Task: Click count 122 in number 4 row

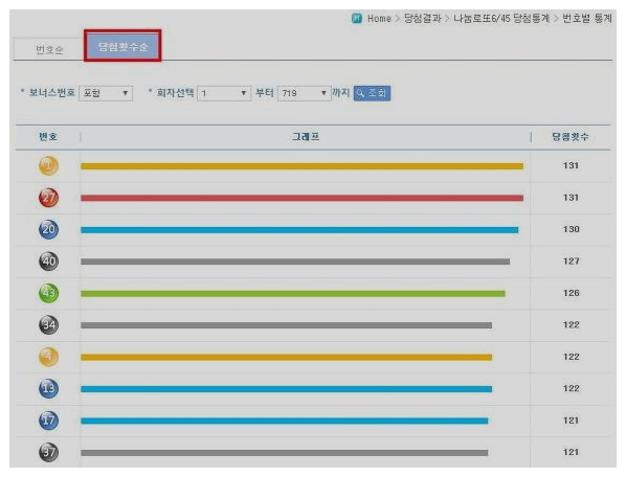Action: [571, 357]
